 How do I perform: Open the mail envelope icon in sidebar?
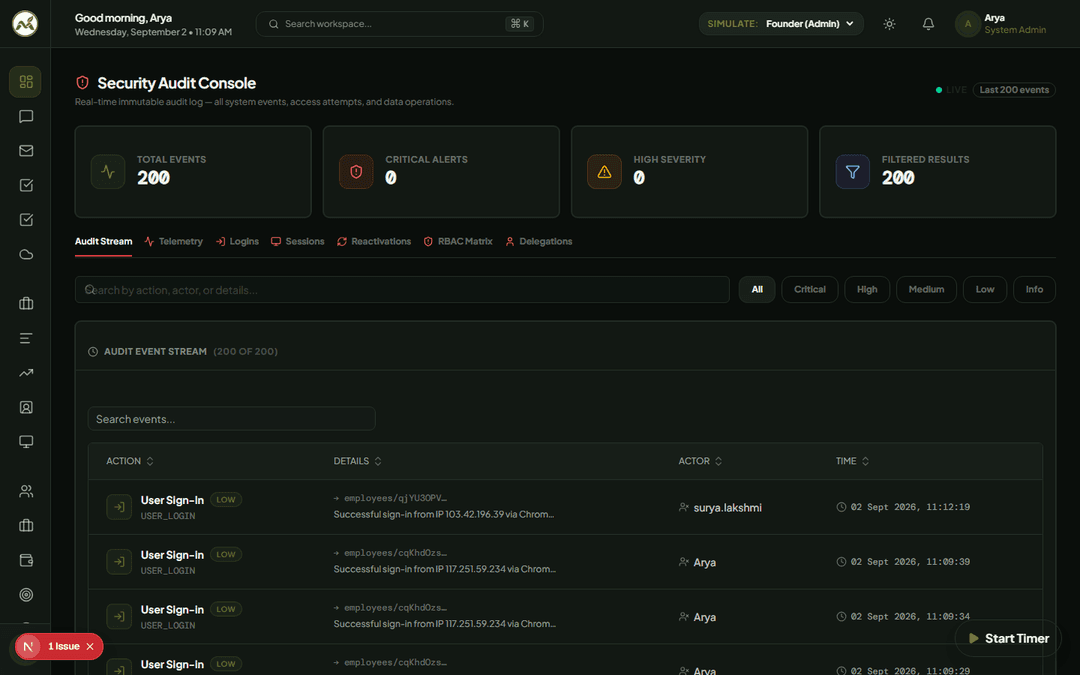point(25,151)
